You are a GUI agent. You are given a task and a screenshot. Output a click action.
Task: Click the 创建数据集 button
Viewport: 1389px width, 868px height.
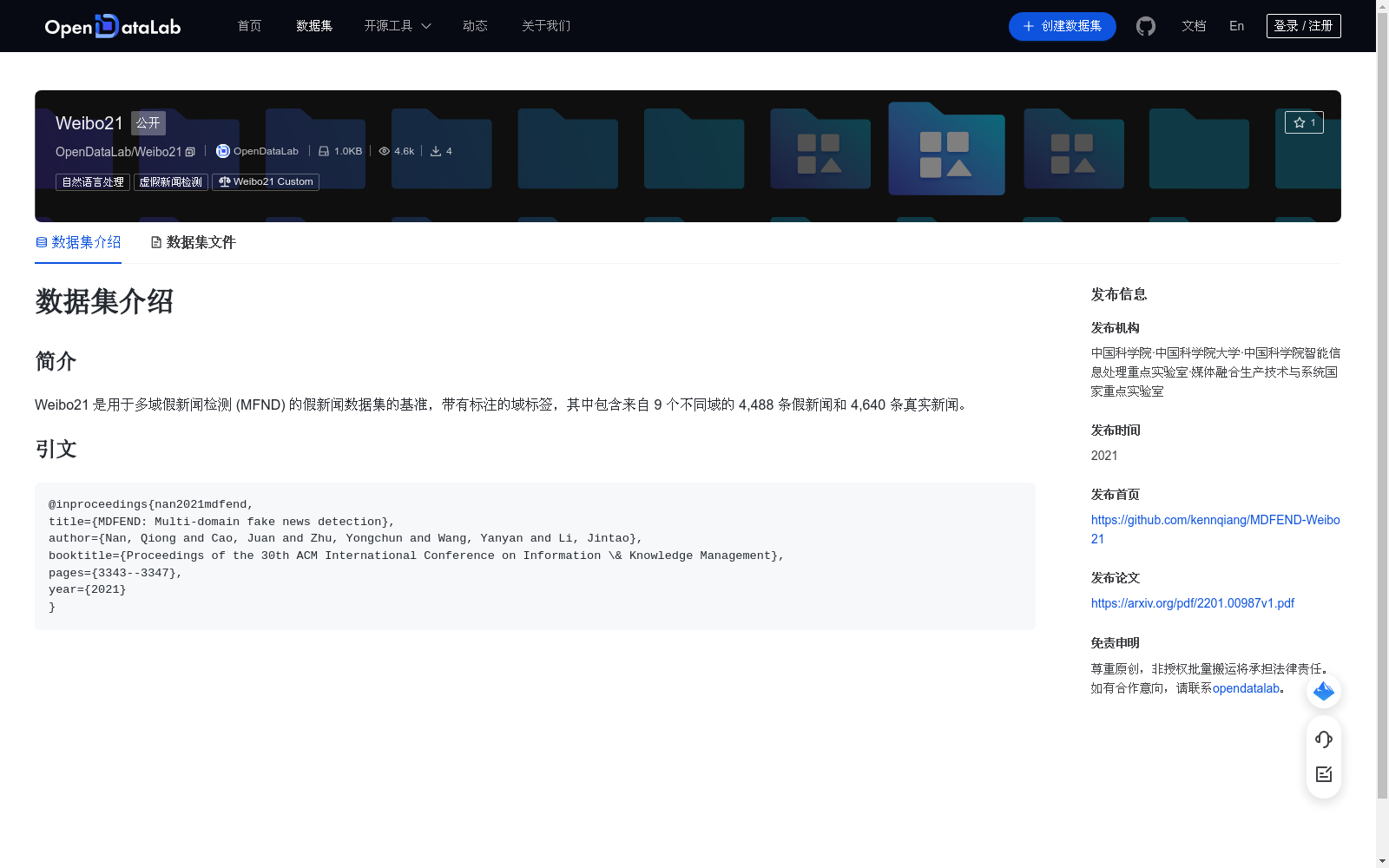pyautogui.click(x=1061, y=26)
